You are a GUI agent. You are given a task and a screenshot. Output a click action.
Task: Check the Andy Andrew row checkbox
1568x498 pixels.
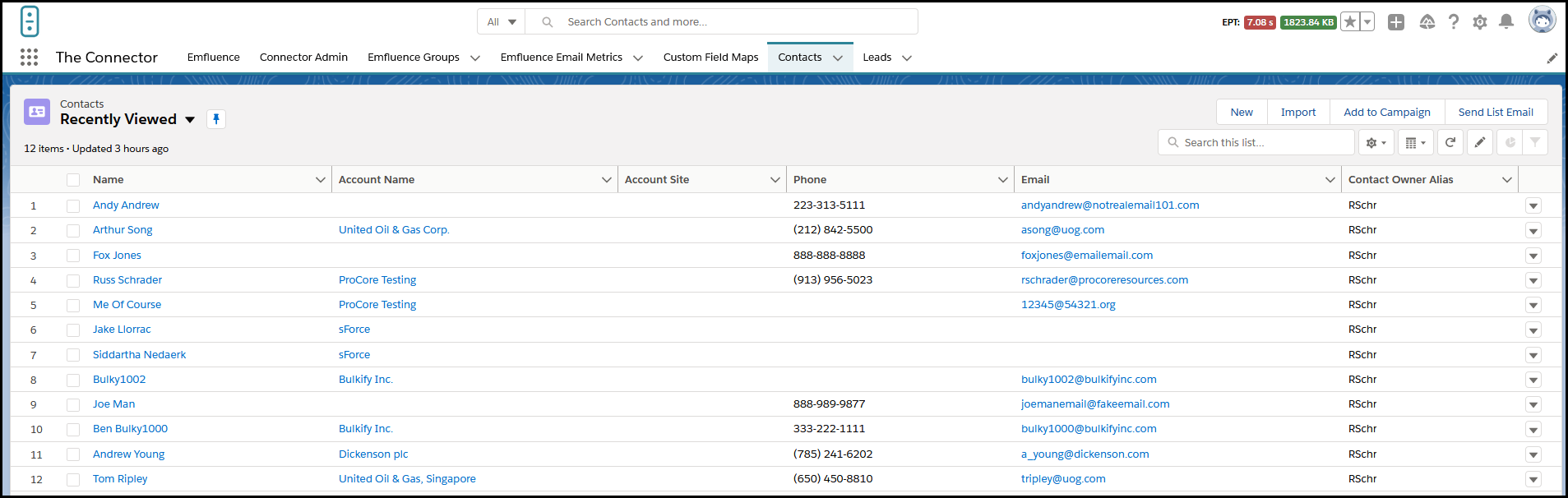(73, 206)
